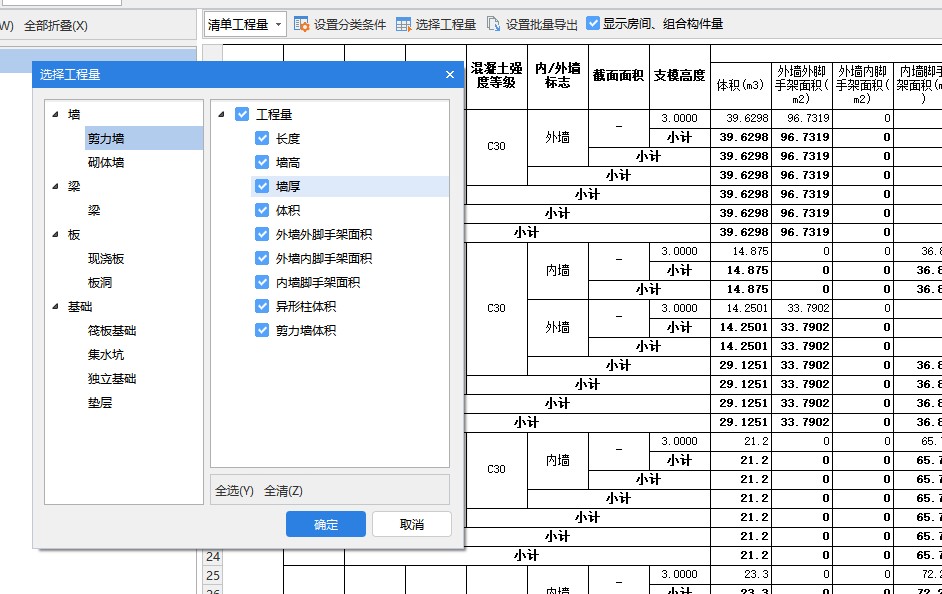Uncheck 内墙脚手架面积 checkbox

click(262, 282)
